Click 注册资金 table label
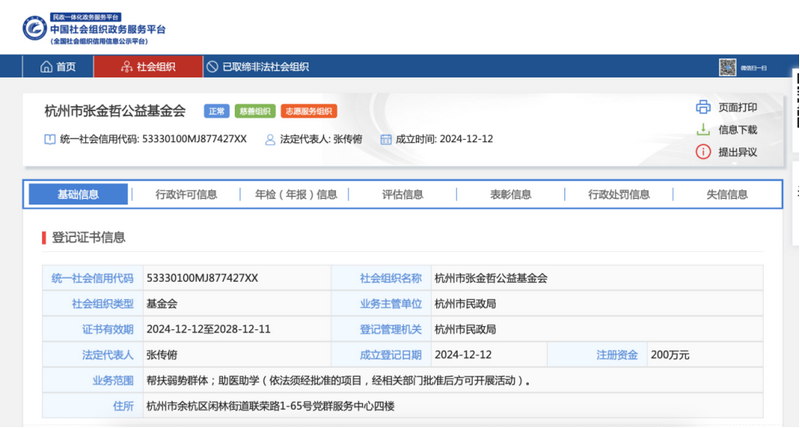 click(617, 355)
